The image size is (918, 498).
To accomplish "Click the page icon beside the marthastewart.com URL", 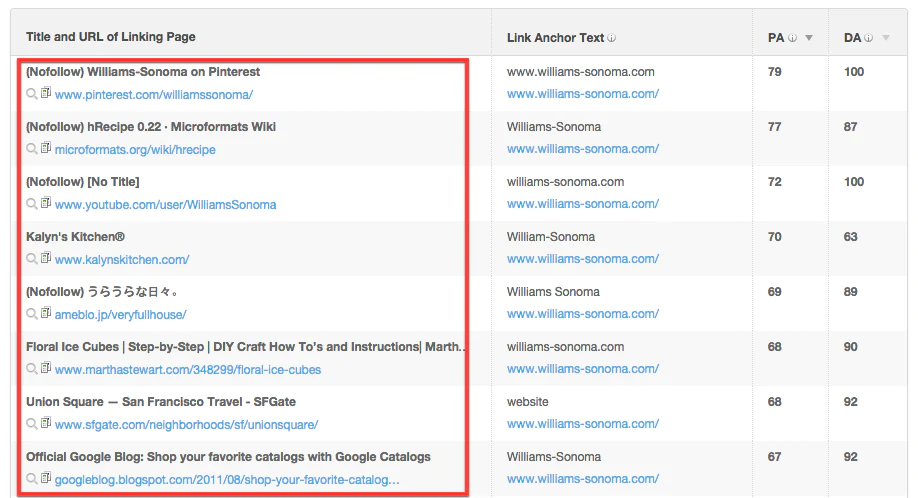I will click(46, 369).
